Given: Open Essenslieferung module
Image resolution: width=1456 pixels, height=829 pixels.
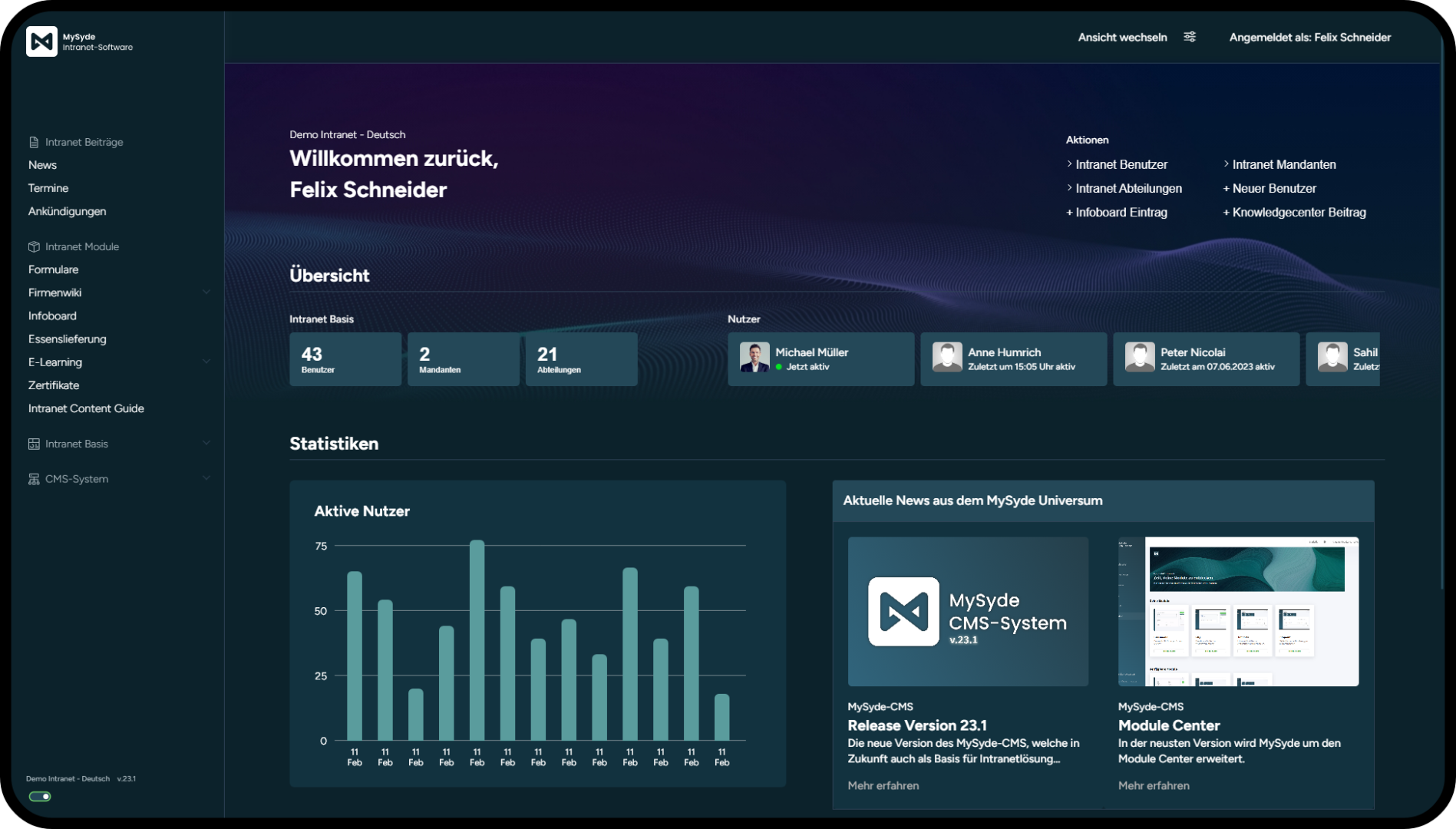Looking at the screenshot, I should [x=68, y=339].
